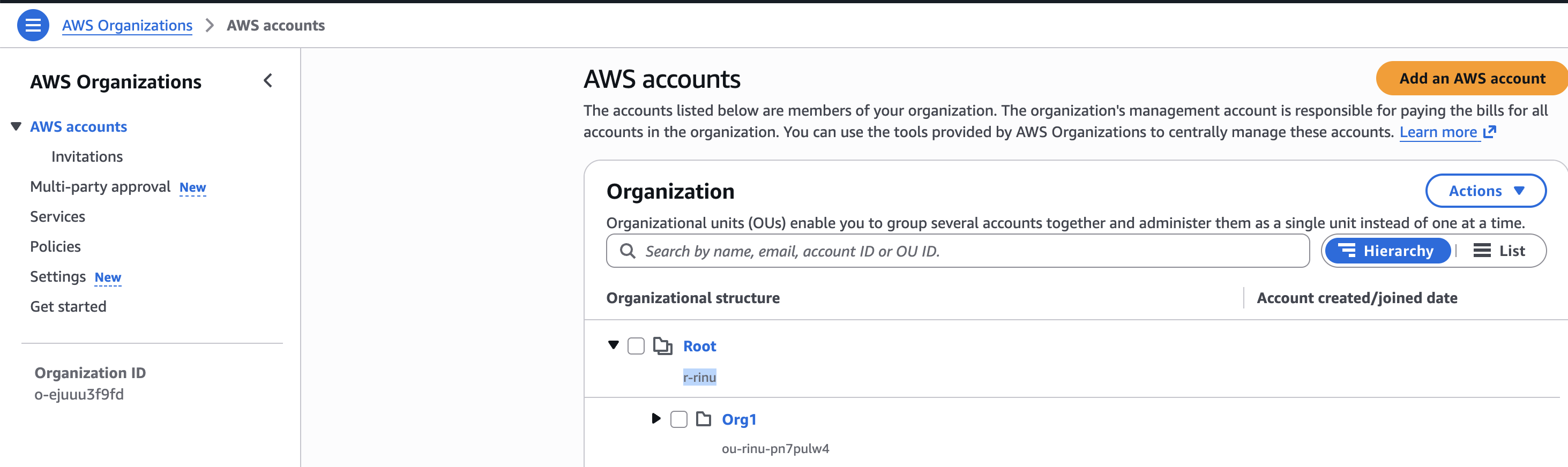Tick the Root checkbox

coord(636,346)
